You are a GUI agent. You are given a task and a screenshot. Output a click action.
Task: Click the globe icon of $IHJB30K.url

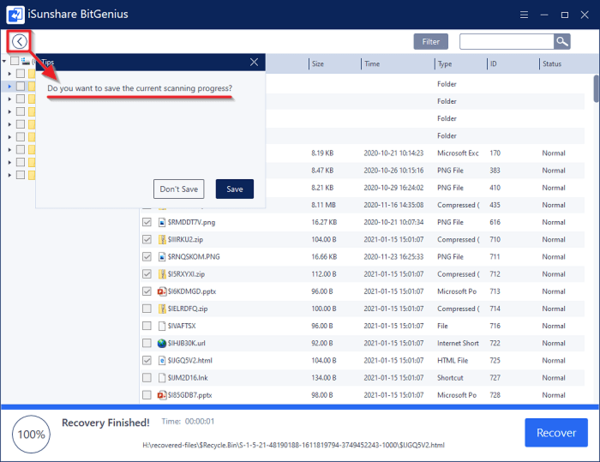tap(162, 343)
